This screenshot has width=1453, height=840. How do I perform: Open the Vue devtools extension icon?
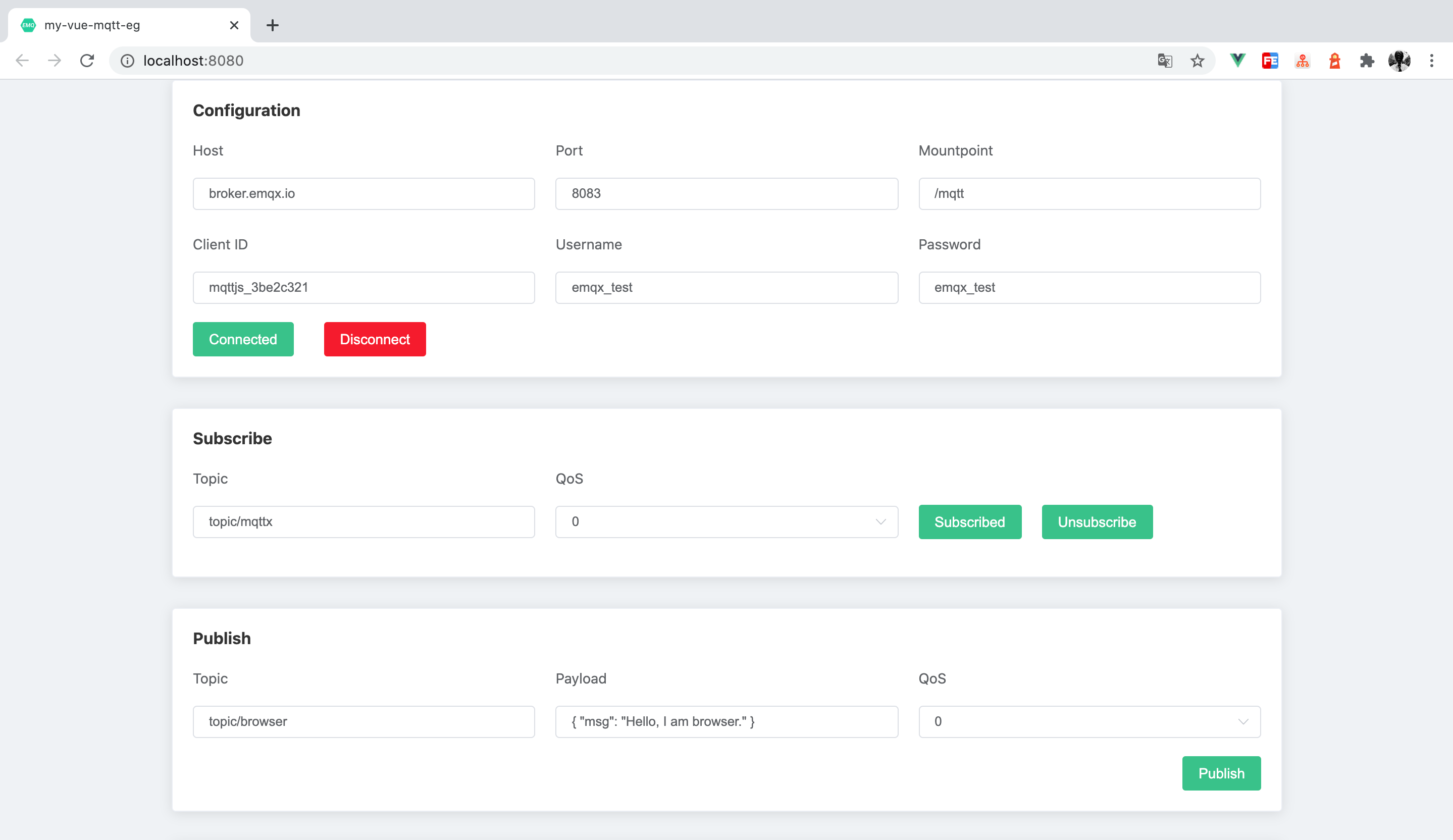coord(1237,61)
